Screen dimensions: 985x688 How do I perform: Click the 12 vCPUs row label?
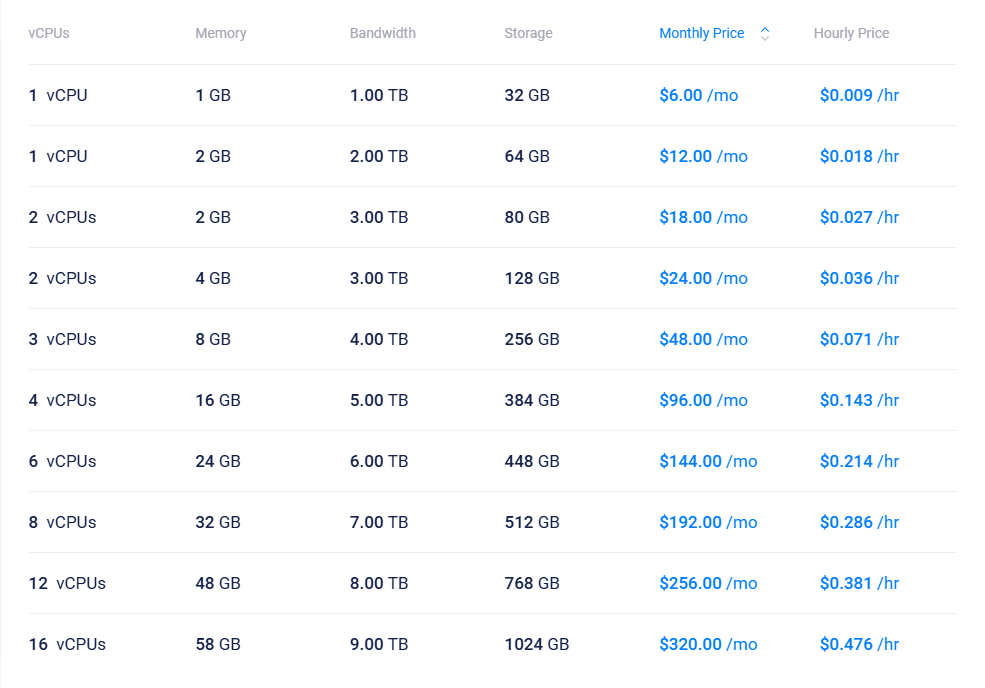tap(67, 584)
